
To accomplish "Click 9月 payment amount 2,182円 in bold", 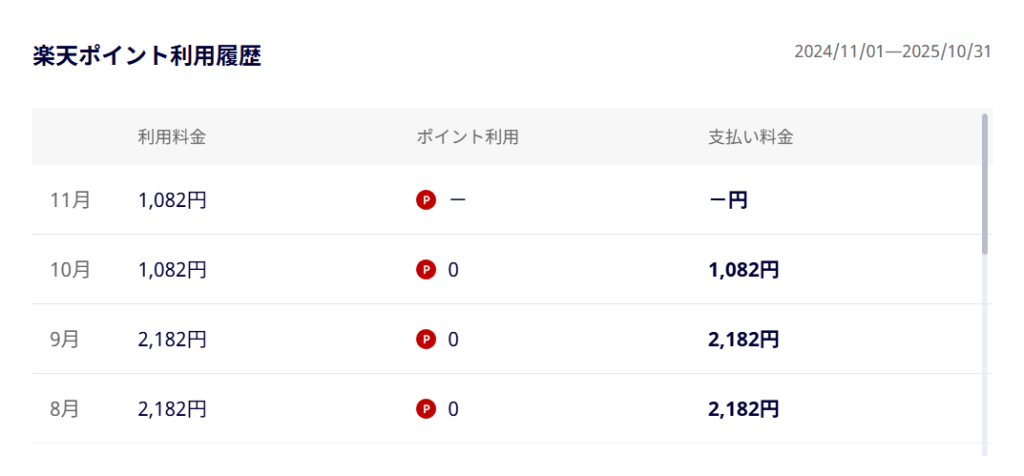I will click(x=743, y=340).
